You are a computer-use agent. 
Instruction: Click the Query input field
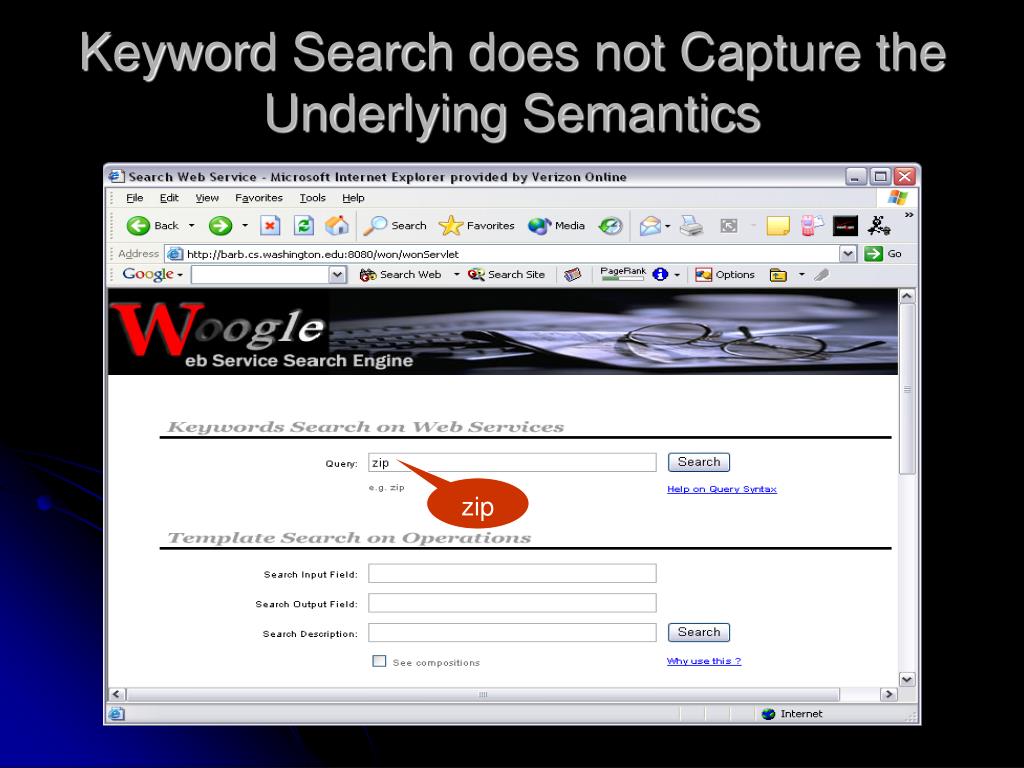click(512, 462)
